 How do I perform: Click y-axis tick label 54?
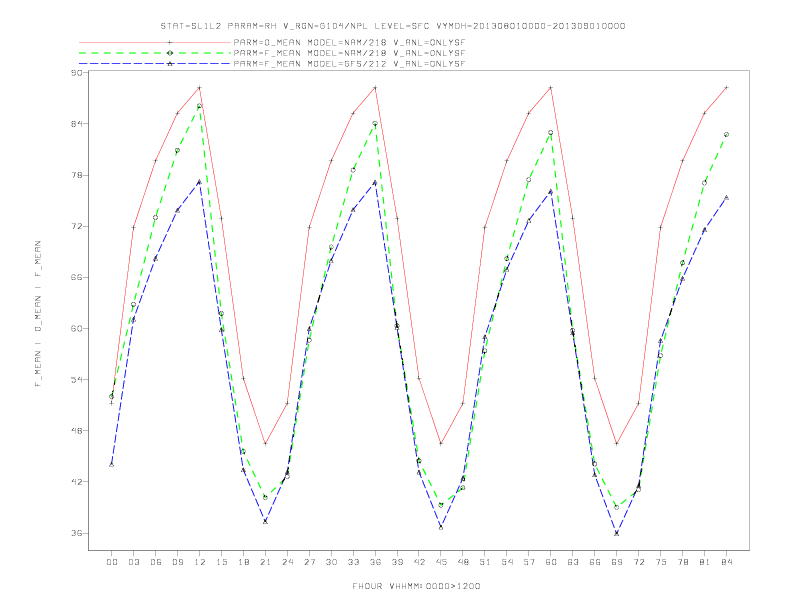click(77, 380)
